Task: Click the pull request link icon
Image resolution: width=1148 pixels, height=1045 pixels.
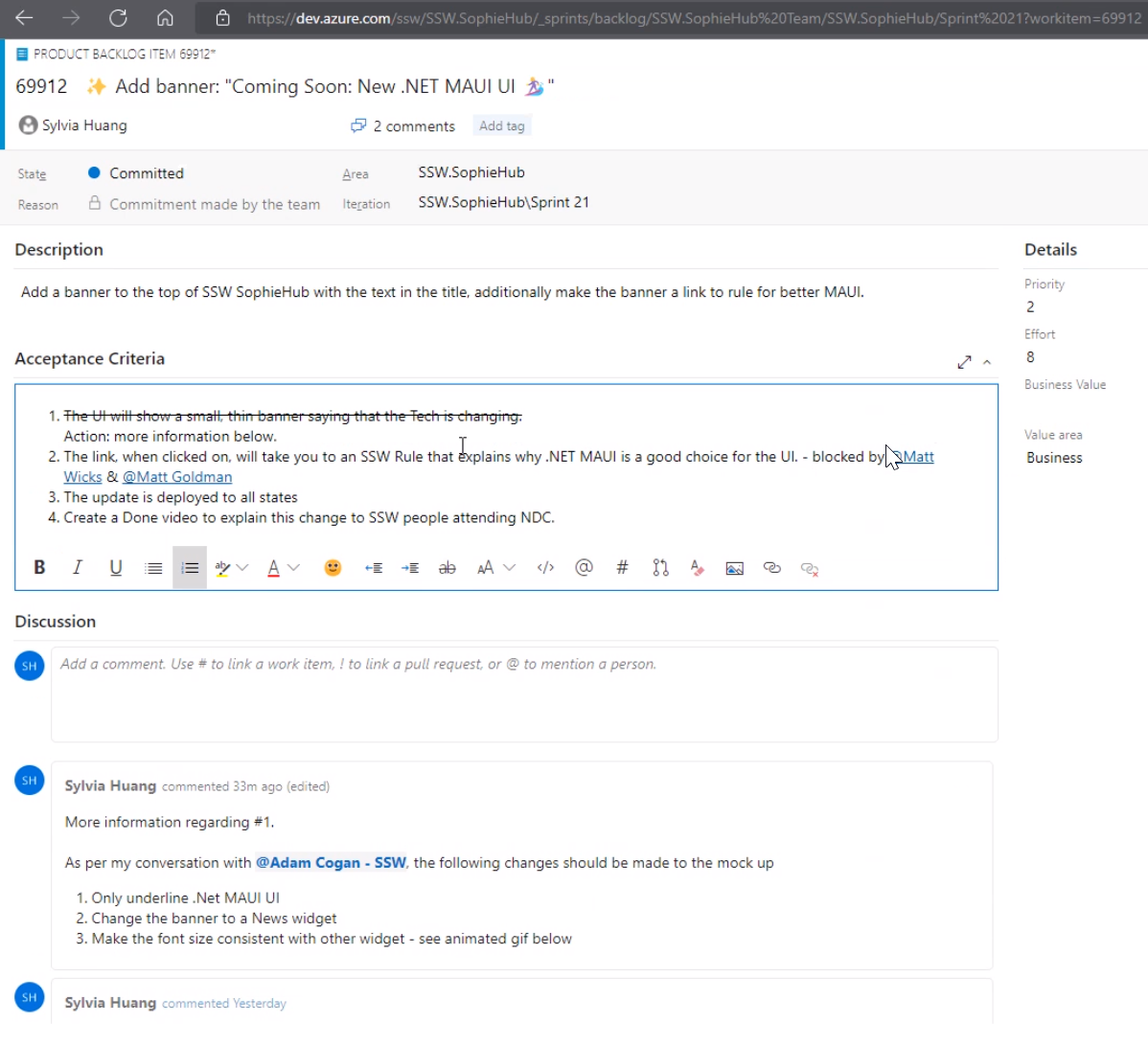Action: [660, 568]
